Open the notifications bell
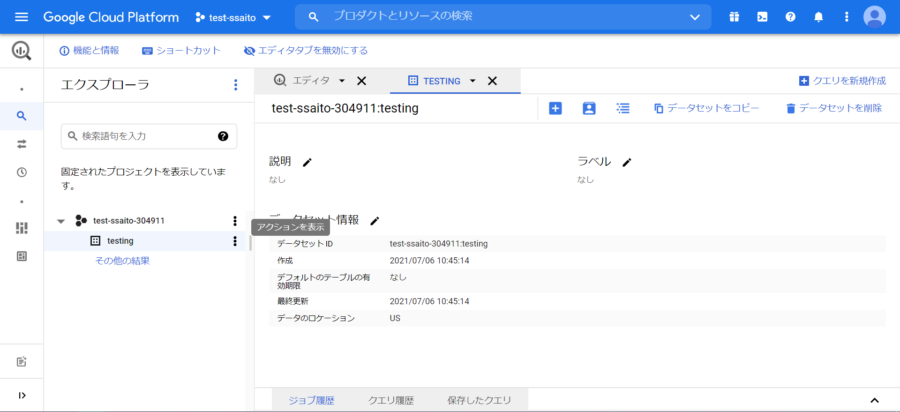The height and width of the screenshot is (412, 900). point(818,17)
